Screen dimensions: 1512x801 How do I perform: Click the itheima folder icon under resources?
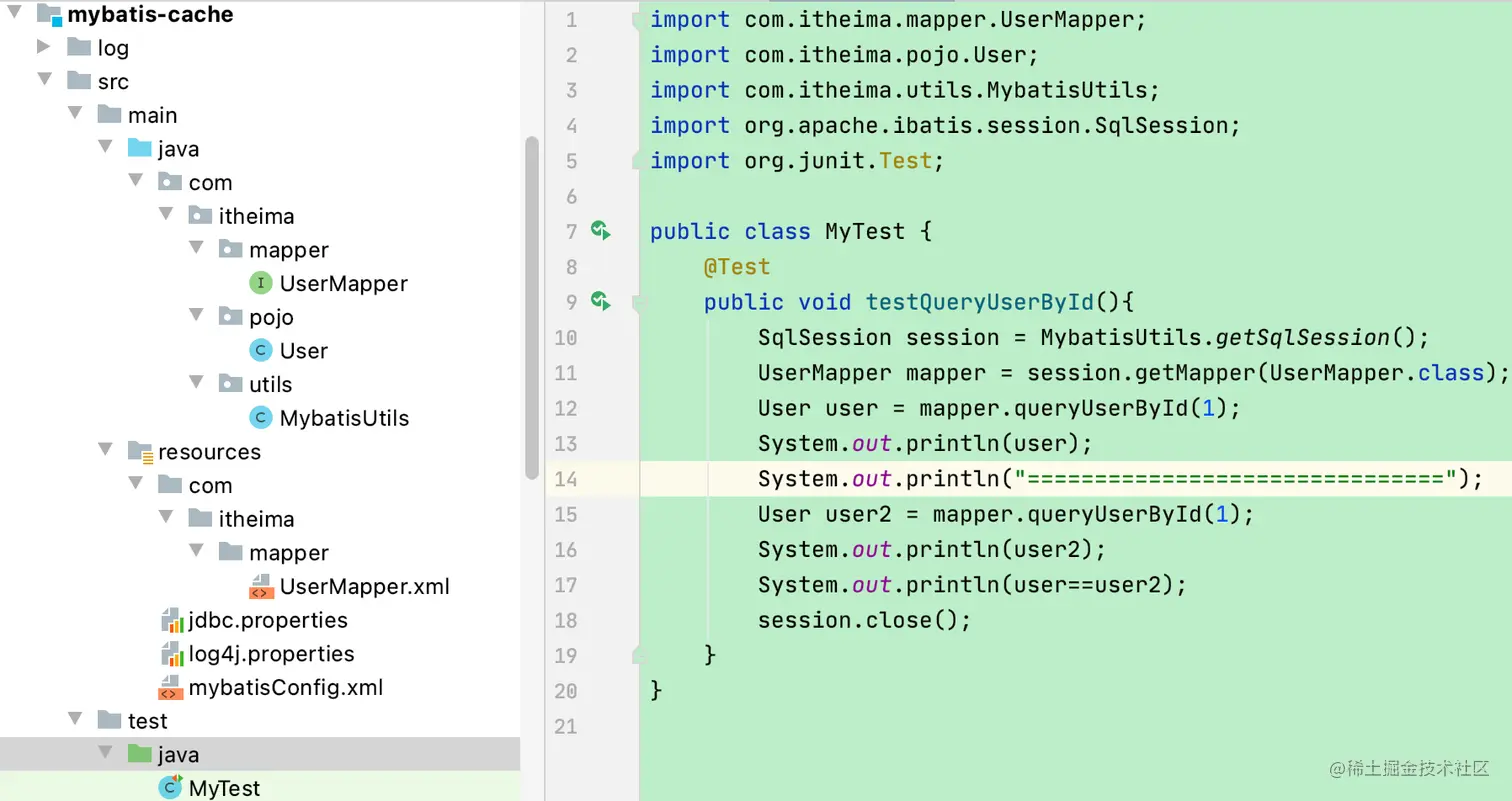tap(200, 519)
